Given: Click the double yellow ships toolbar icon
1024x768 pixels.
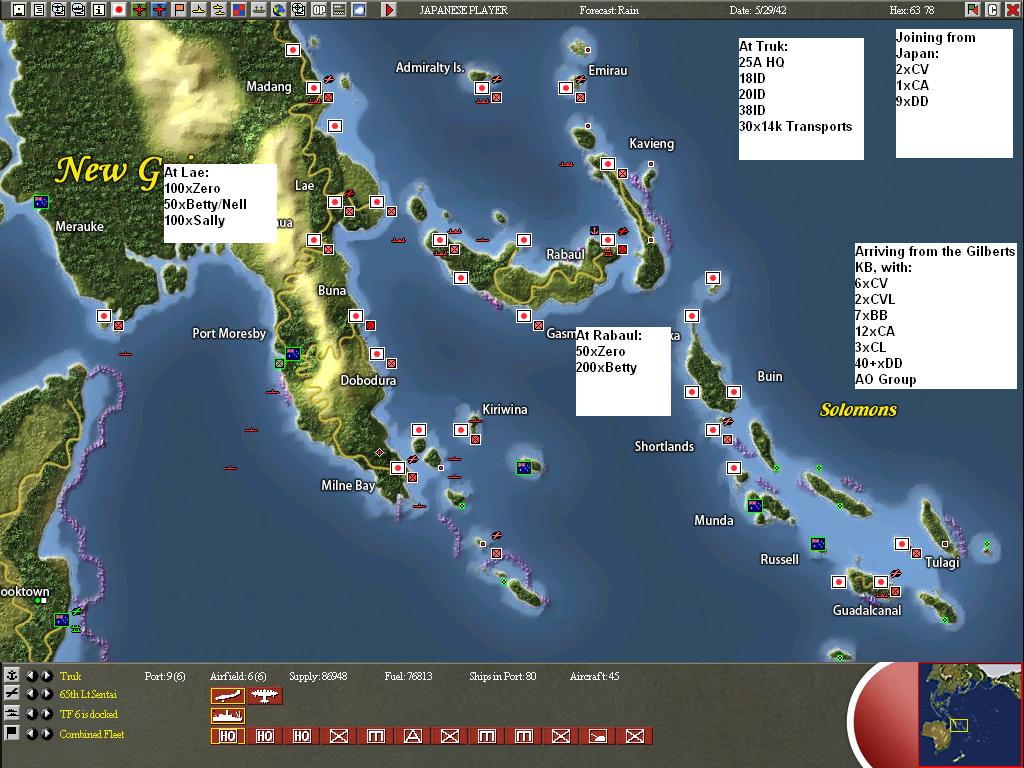Looking at the screenshot, I should [x=219, y=9].
